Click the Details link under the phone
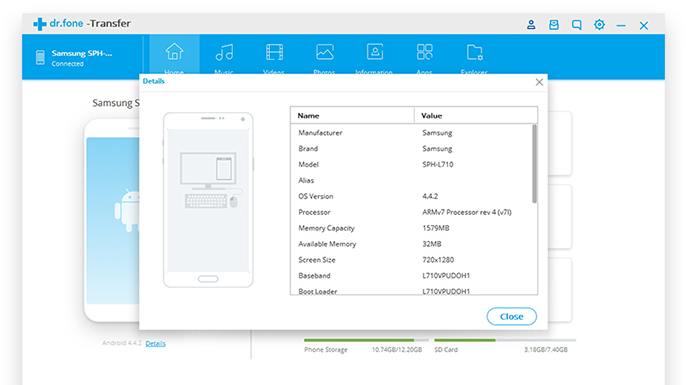686x385 pixels. point(155,343)
